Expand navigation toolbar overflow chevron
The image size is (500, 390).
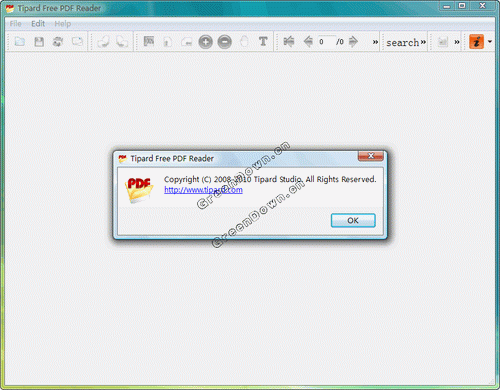375,42
